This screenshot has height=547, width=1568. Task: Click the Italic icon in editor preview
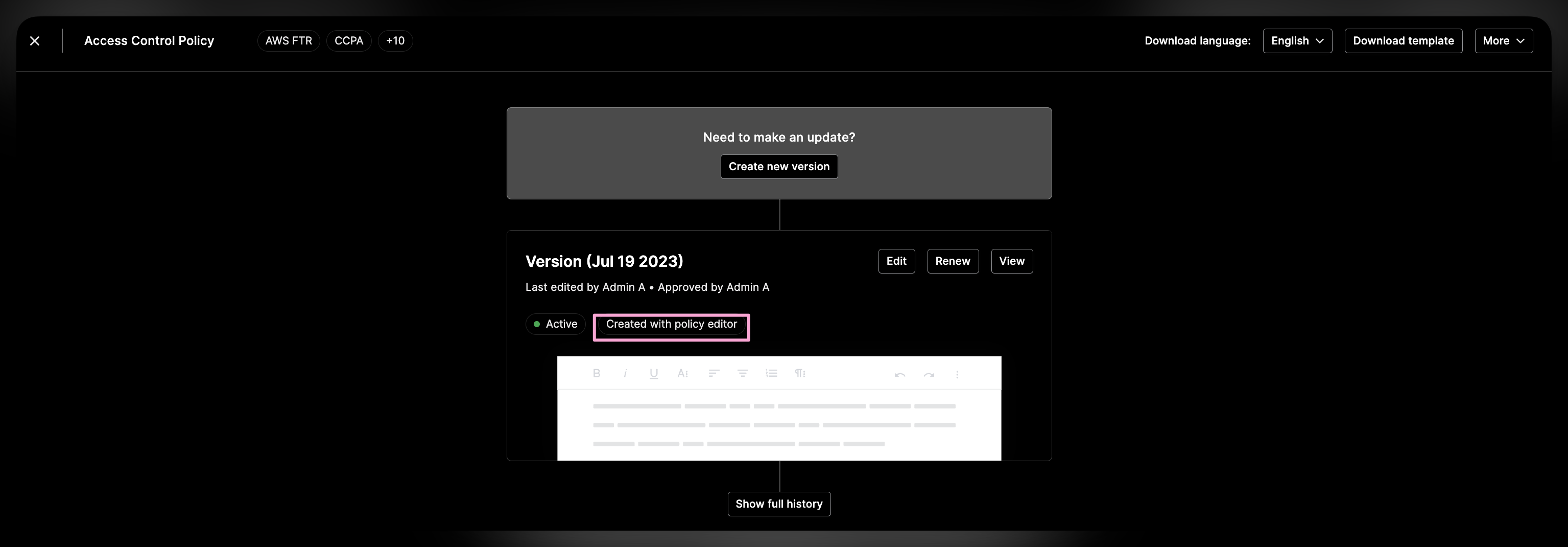click(x=625, y=373)
